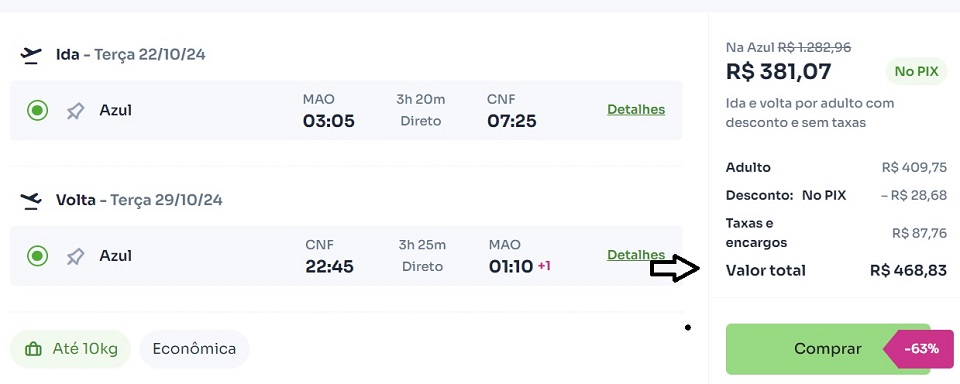Click the Econômica class chip

pos(194,349)
